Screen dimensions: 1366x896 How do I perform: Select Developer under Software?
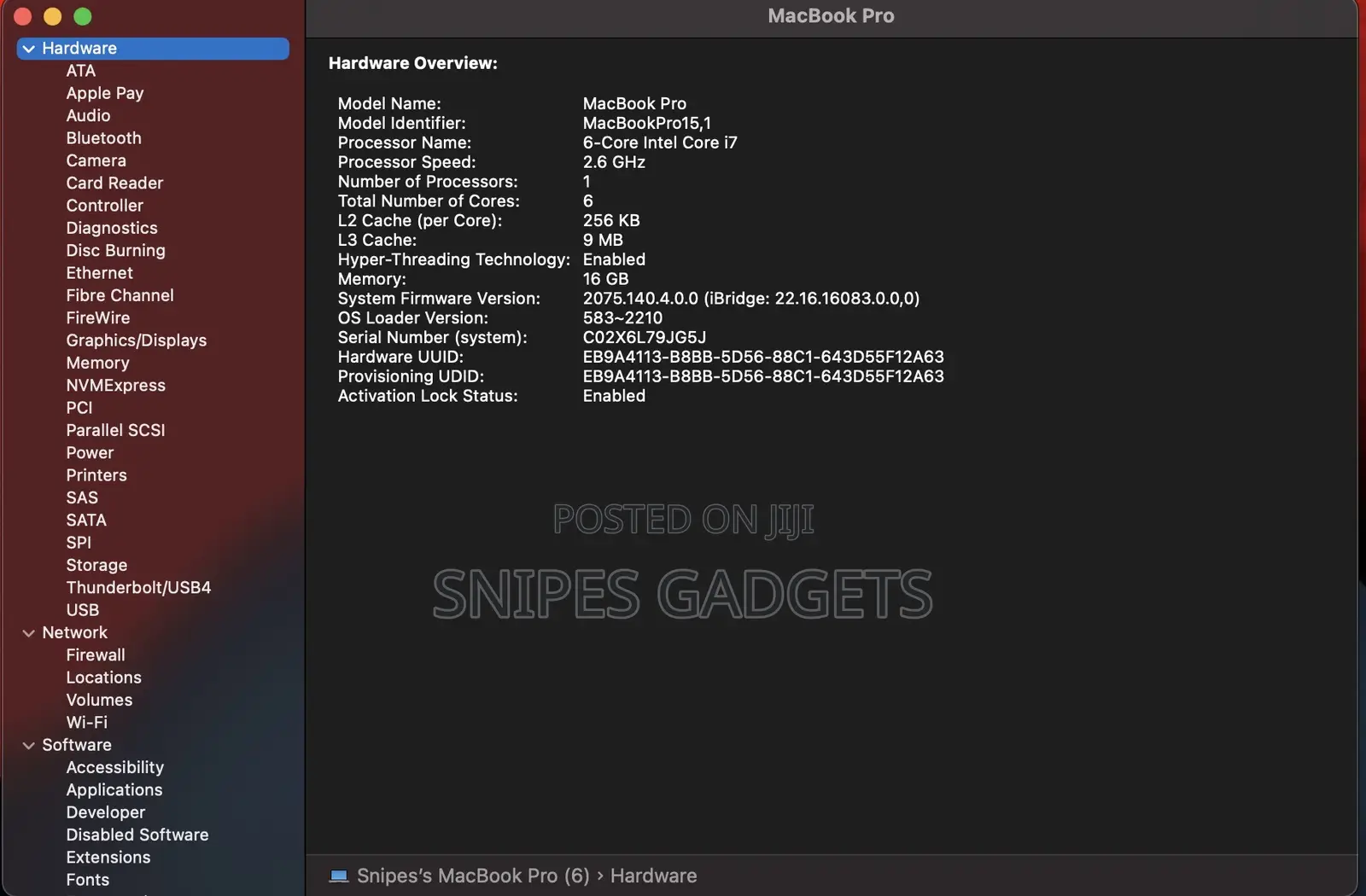(106, 812)
